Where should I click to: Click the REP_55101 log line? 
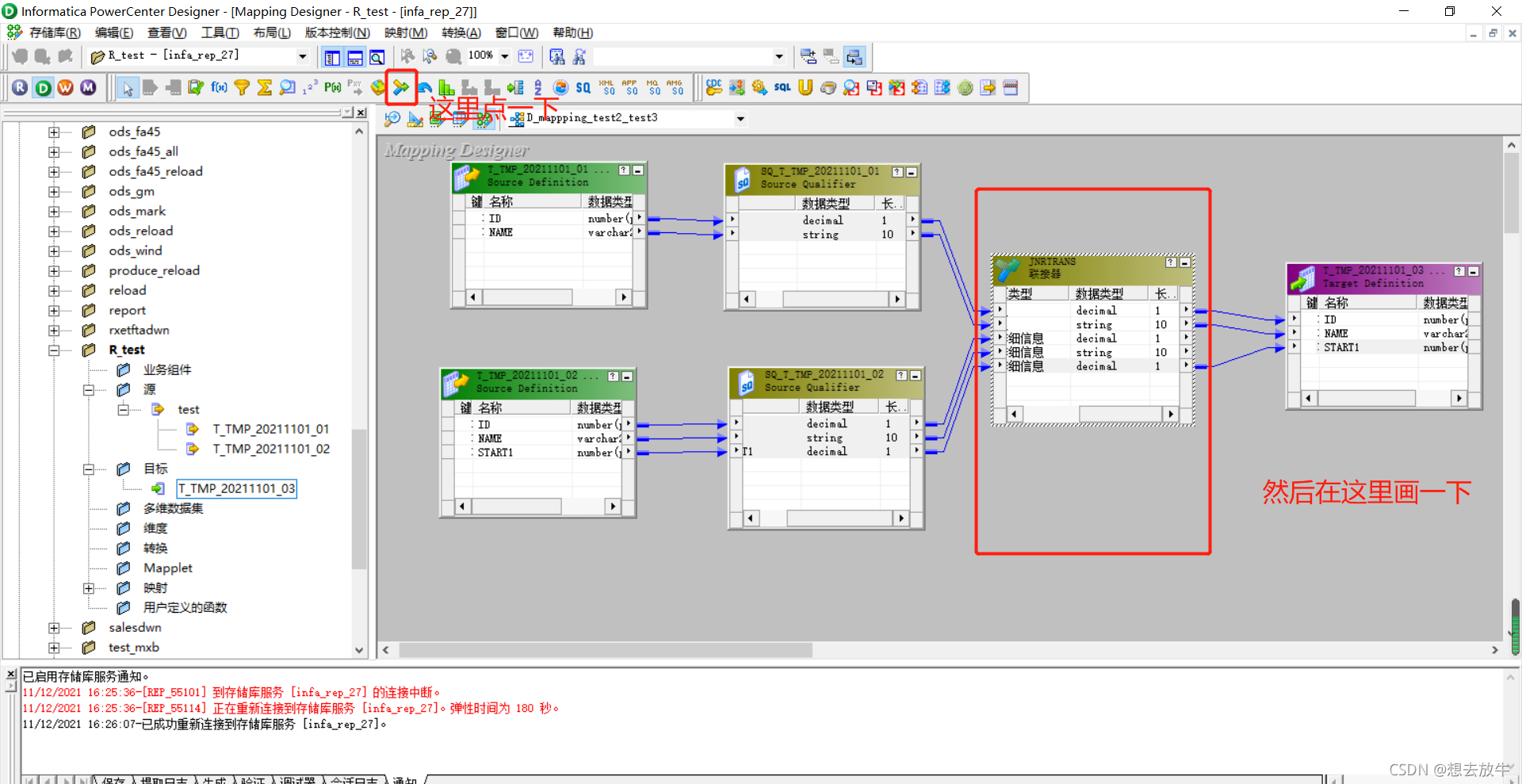pos(231,693)
